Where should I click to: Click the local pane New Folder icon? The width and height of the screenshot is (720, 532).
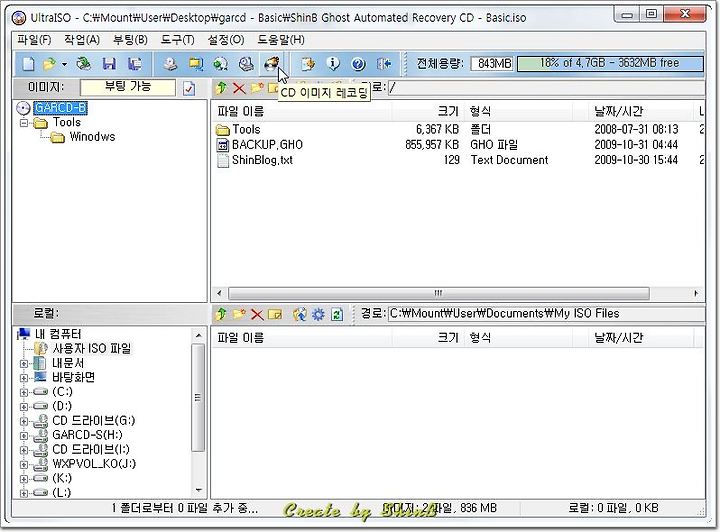[x=239, y=314]
